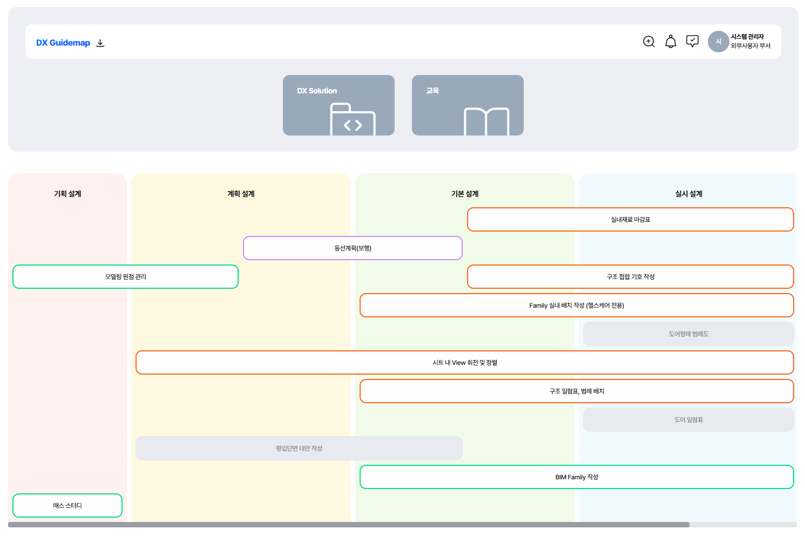Select the 기획 설계 column header
The image size is (805, 536).
click(68, 194)
